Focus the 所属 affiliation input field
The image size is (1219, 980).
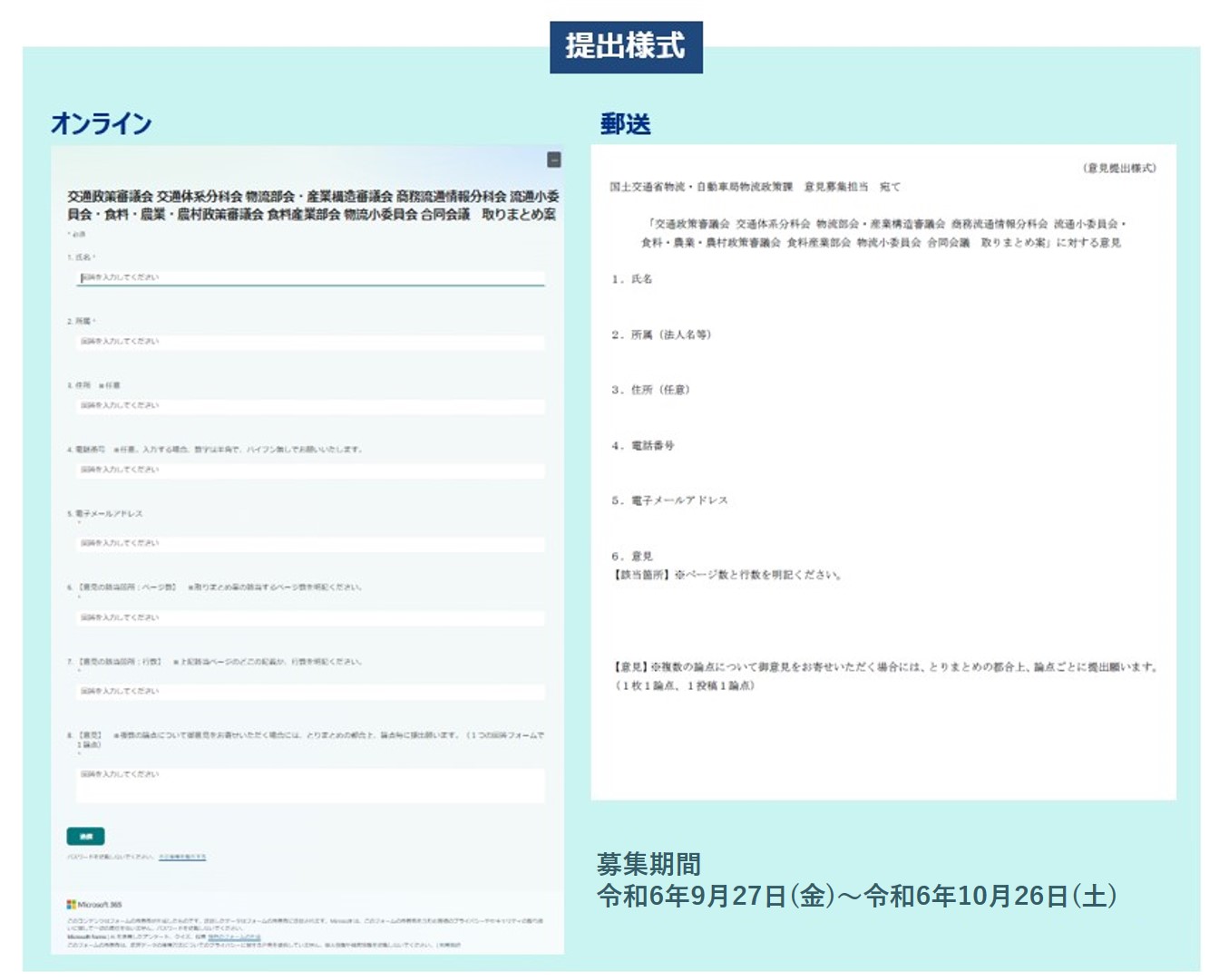310,342
